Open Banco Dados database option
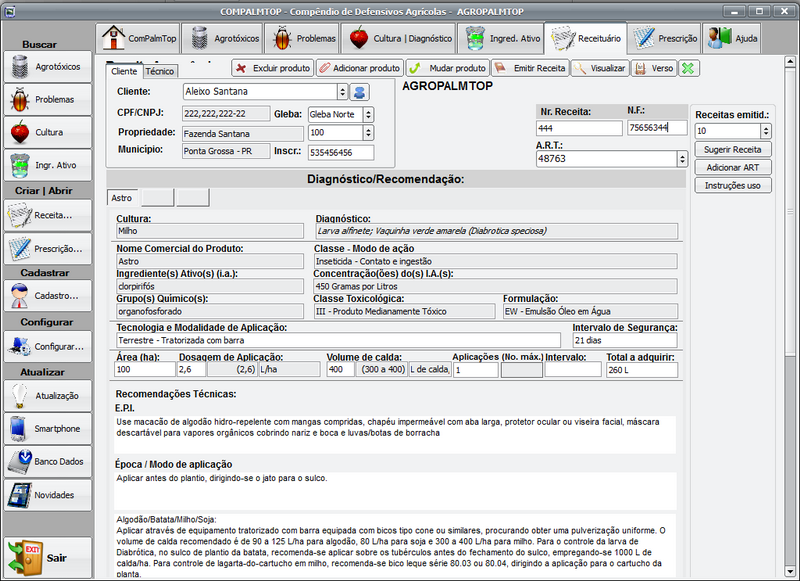 coord(47,462)
